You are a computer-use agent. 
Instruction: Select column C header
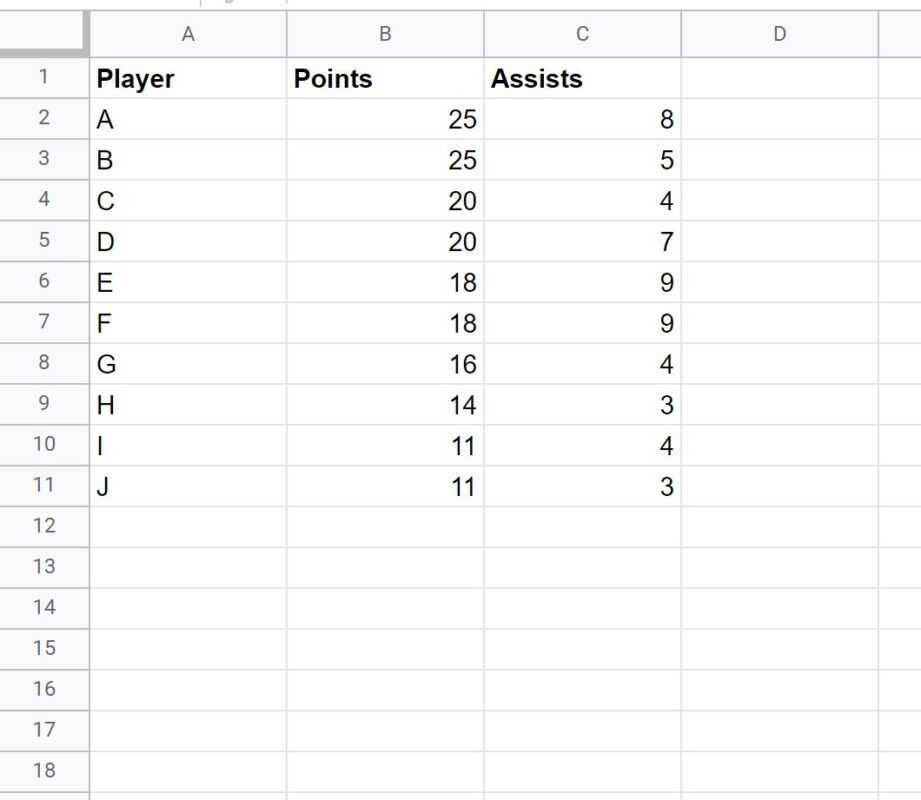[583, 33]
